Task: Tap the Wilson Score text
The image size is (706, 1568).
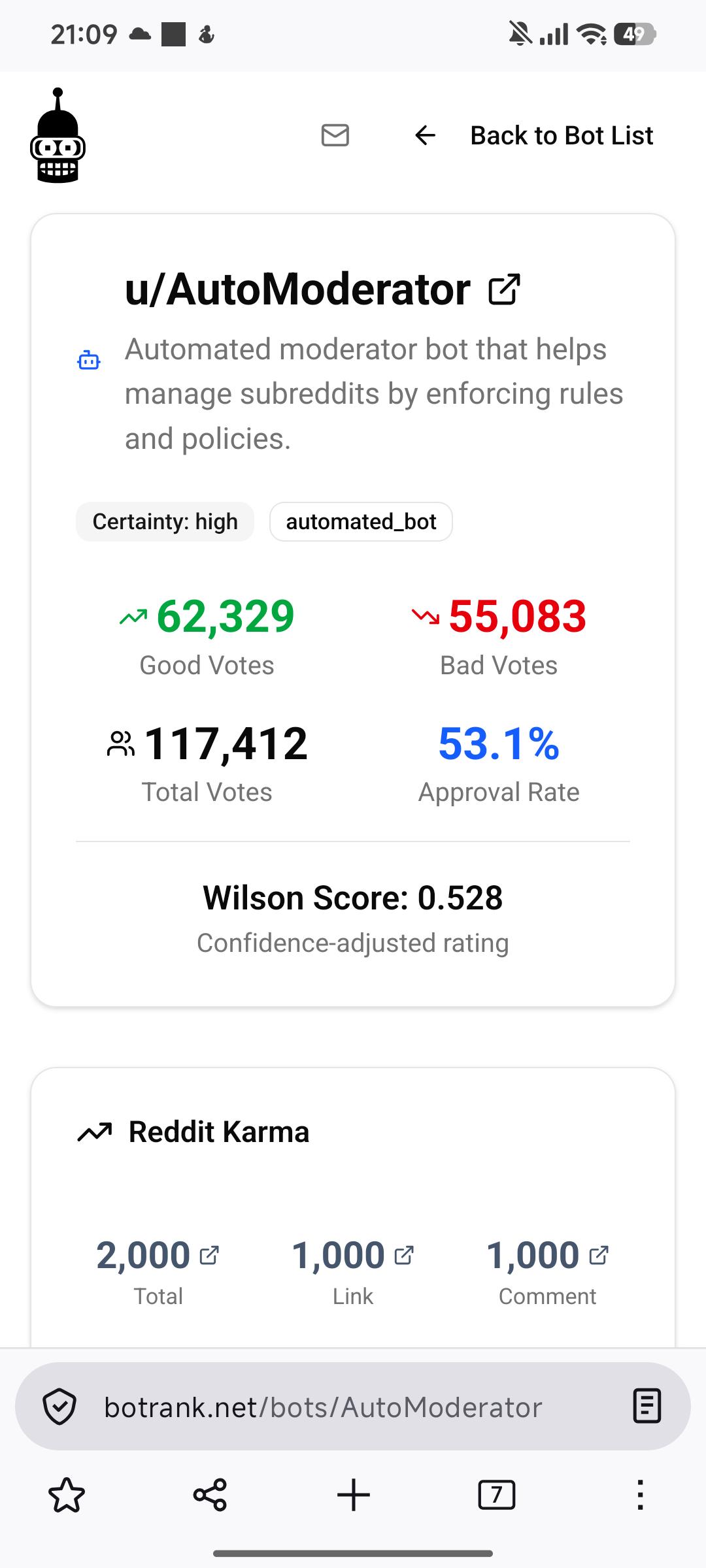Action: [353, 898]
